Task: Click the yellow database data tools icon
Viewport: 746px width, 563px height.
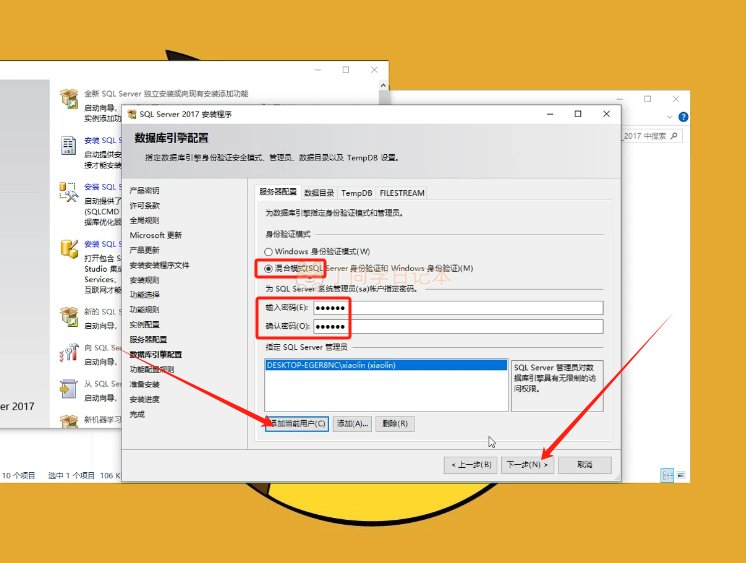Action: click(x=69, y=249)
